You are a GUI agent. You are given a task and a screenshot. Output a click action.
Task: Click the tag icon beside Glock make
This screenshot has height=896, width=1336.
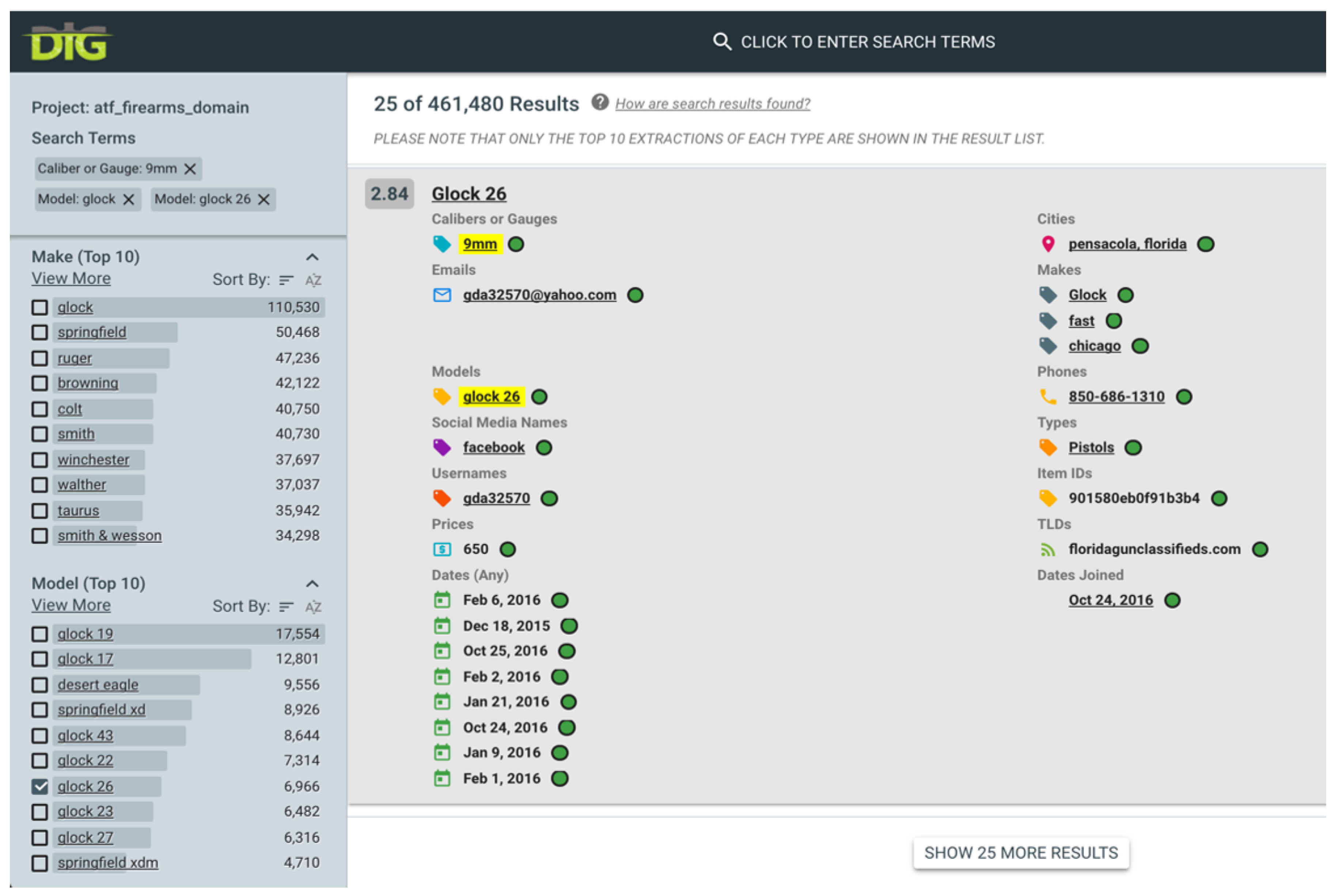(1047, 296)
